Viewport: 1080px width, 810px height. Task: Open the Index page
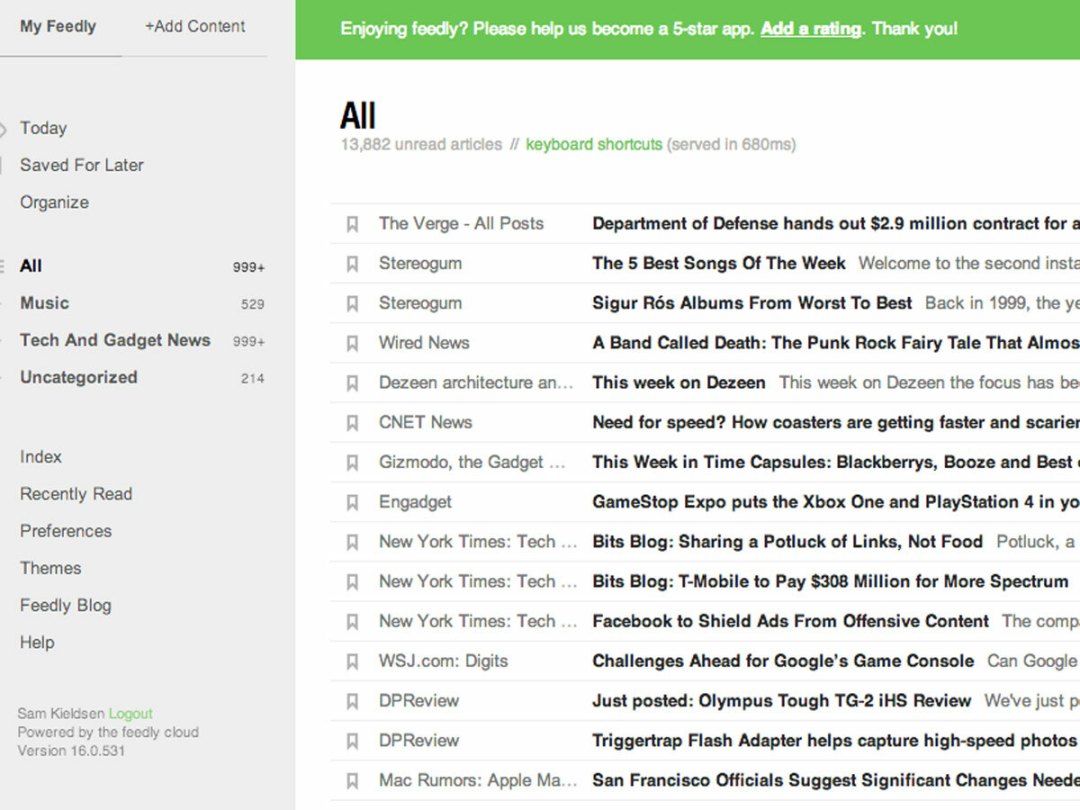(41, 457)
